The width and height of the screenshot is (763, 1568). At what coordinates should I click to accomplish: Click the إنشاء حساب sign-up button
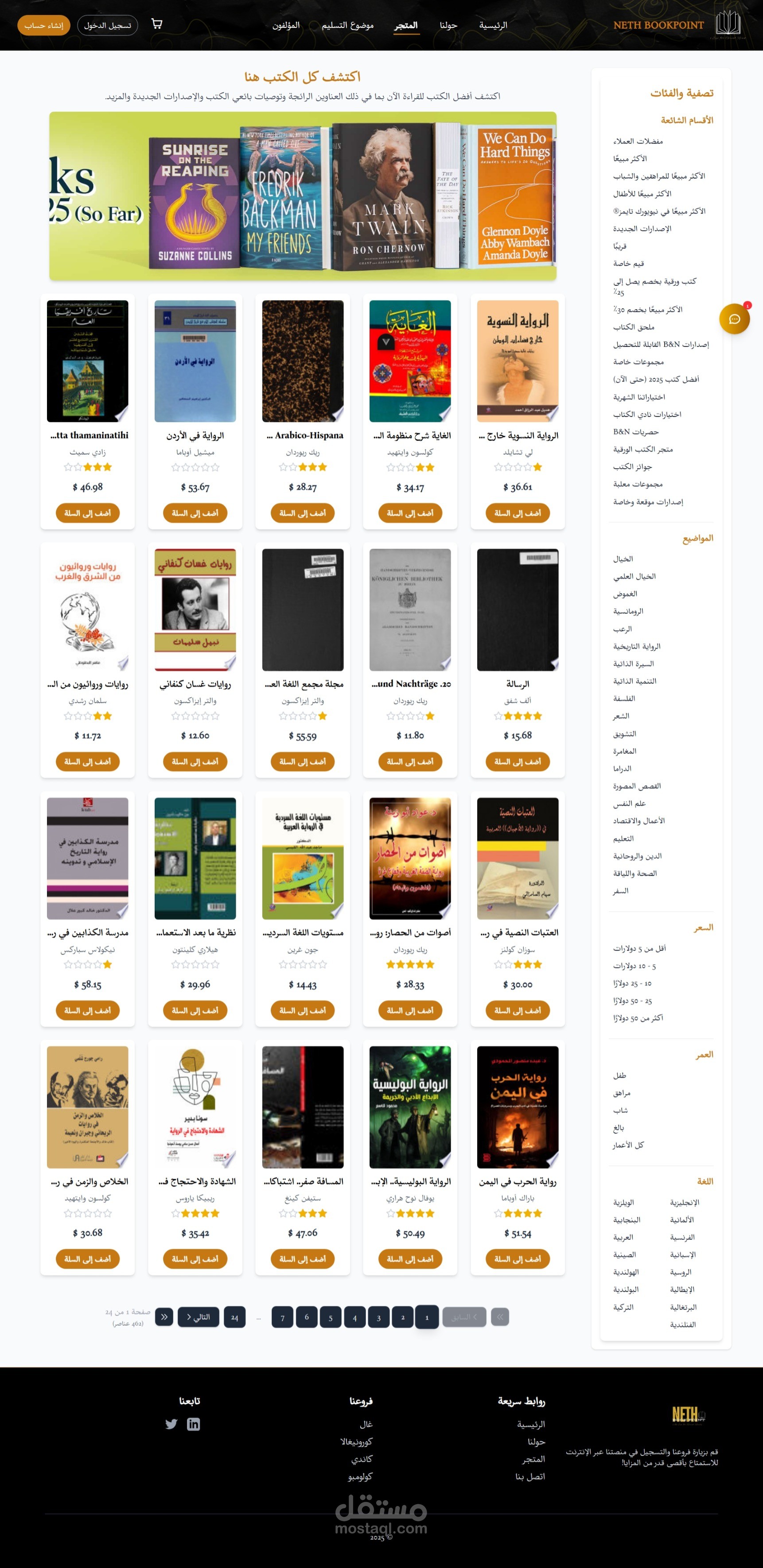tap(44, 25)
